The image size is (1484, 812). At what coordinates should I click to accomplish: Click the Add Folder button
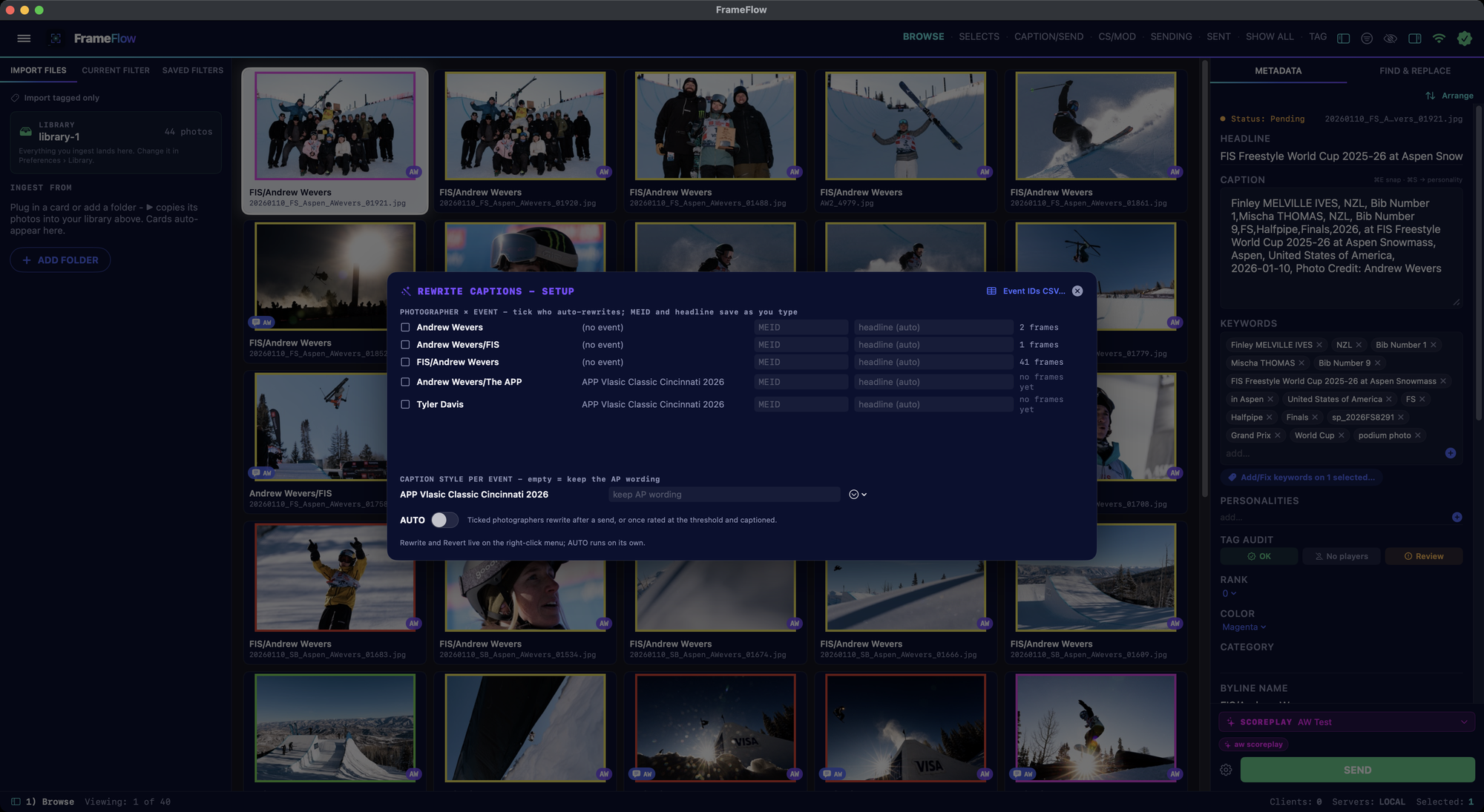(60, 260)
